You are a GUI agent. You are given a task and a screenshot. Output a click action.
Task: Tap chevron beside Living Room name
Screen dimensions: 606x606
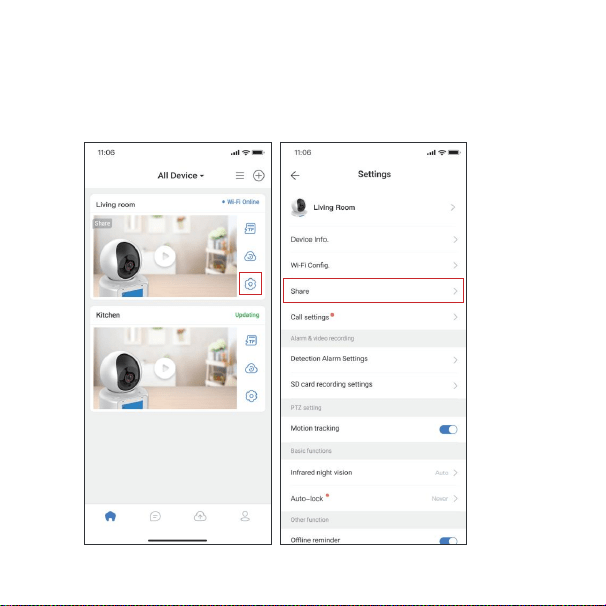pyautogui.click(x=453, y=208)
